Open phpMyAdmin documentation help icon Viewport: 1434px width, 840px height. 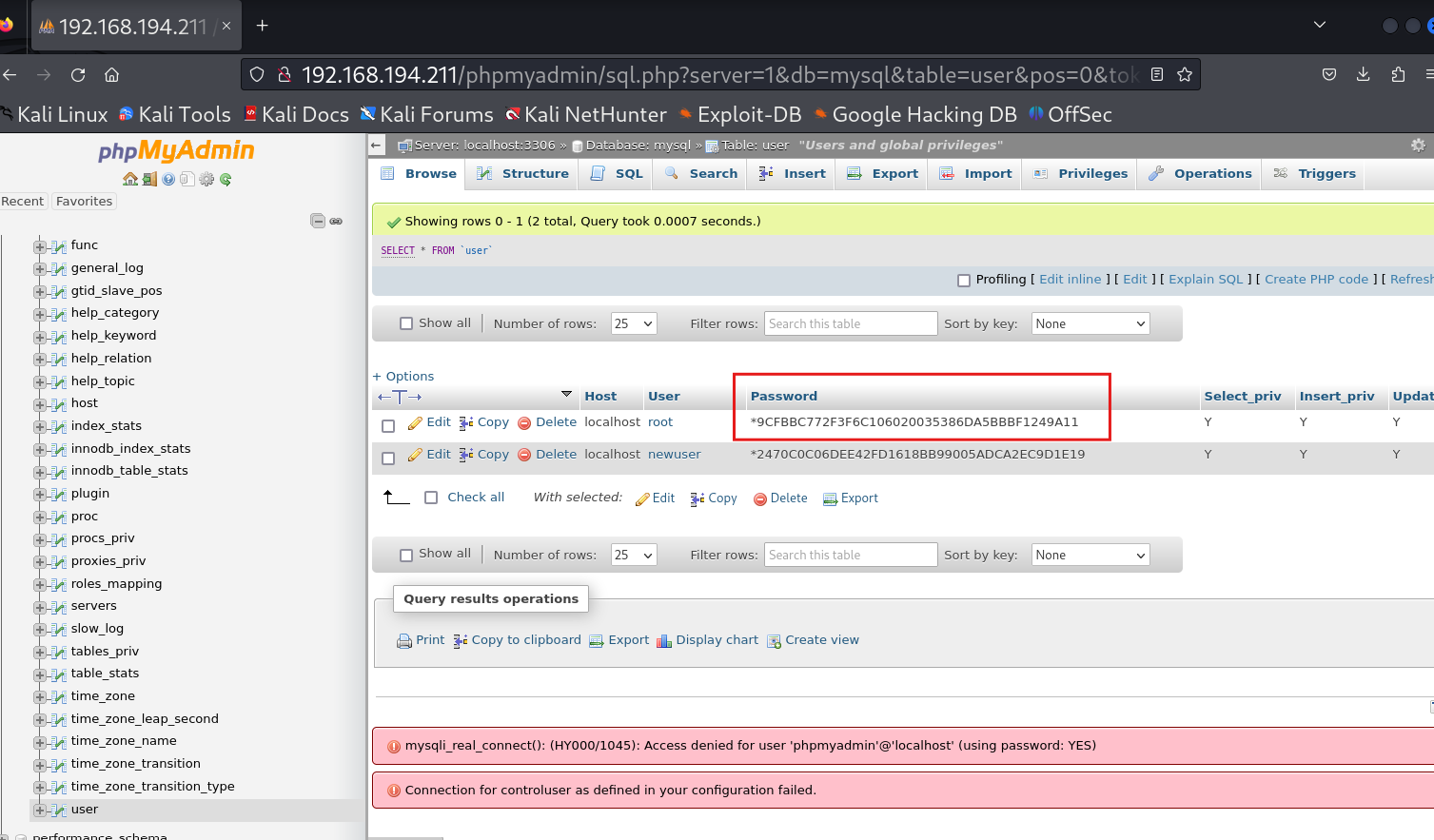coord(168,179)
